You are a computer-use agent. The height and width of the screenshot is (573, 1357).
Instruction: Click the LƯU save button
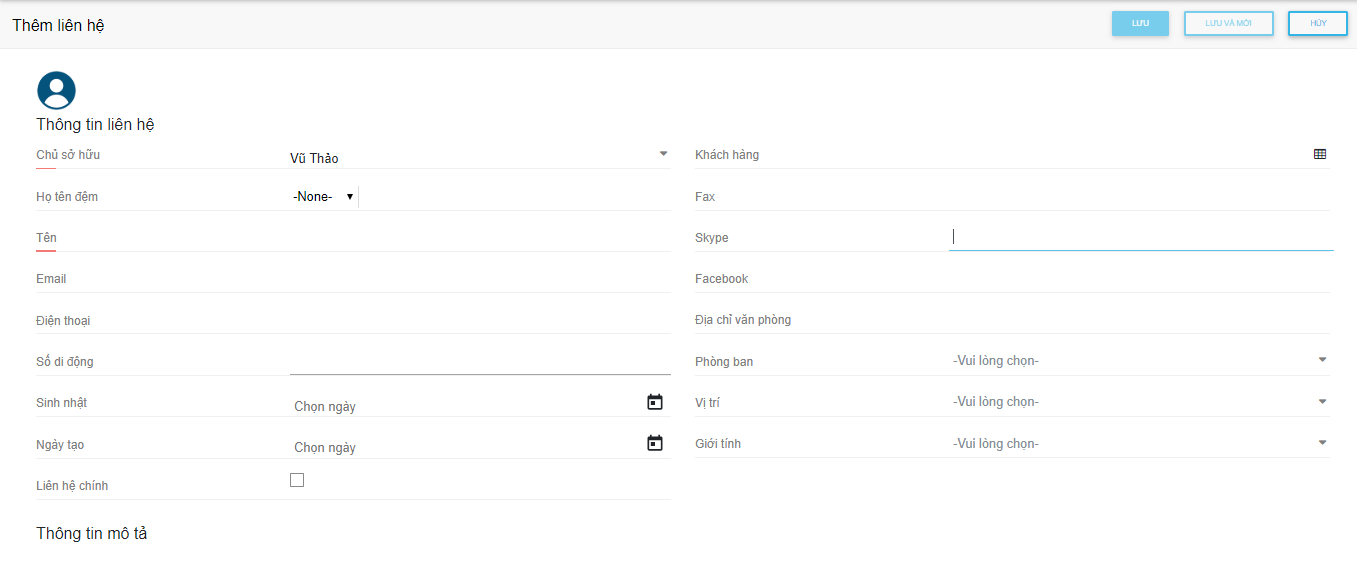click(1140, 23)
